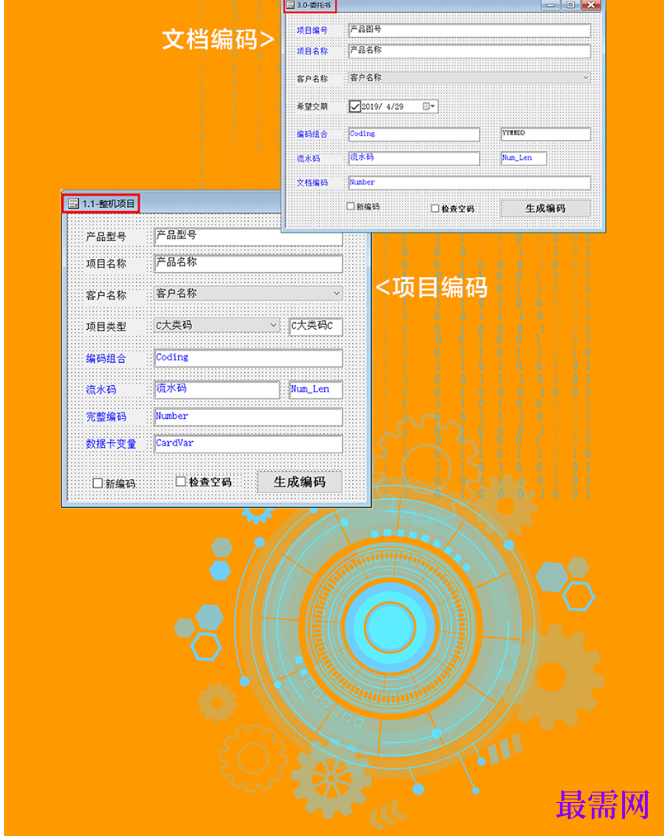Click the 项目编号 field showing 产品图号

(469, 30)
